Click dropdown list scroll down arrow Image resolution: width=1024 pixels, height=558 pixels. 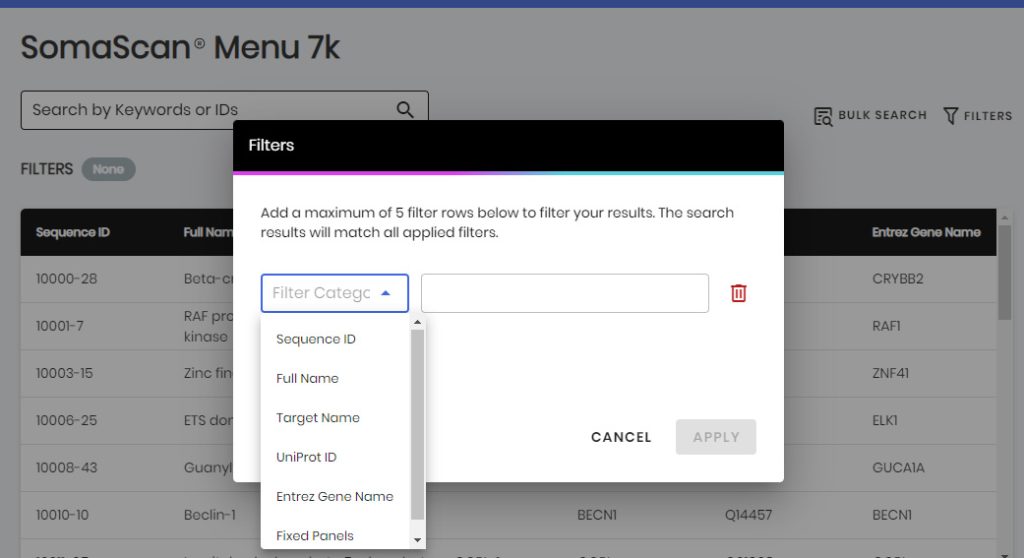tap(417, 540)
